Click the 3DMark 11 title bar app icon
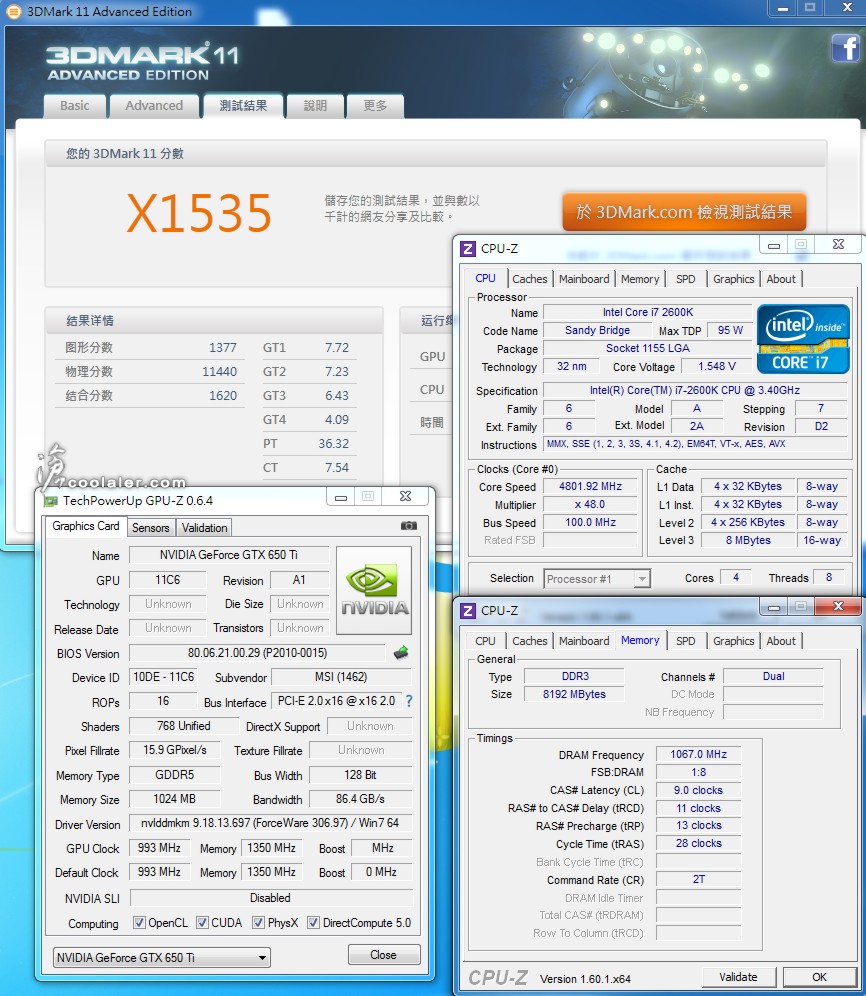The image size is (866, 996). pos(12,11)
